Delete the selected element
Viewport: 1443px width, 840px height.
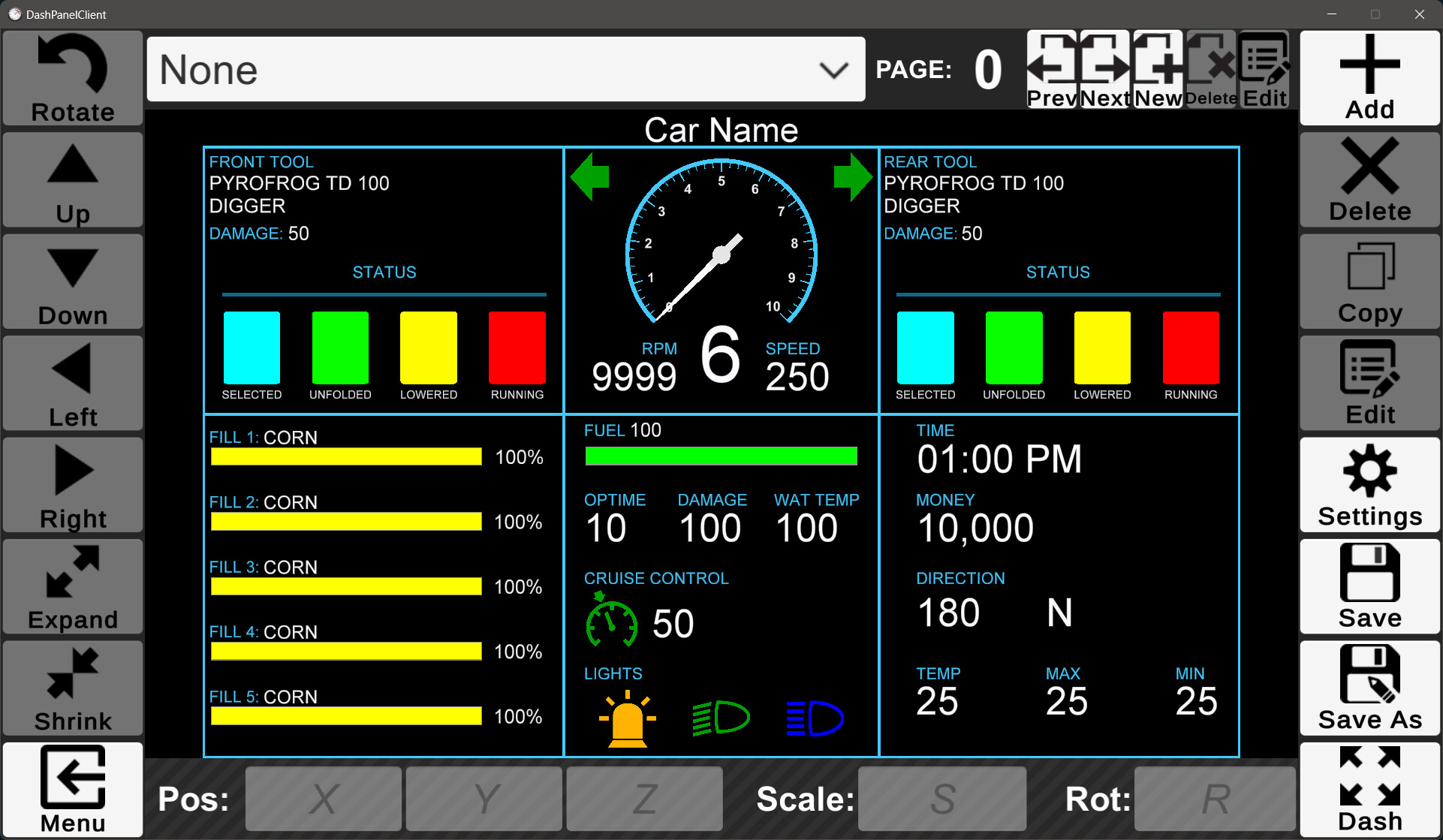click(1369, 180)
